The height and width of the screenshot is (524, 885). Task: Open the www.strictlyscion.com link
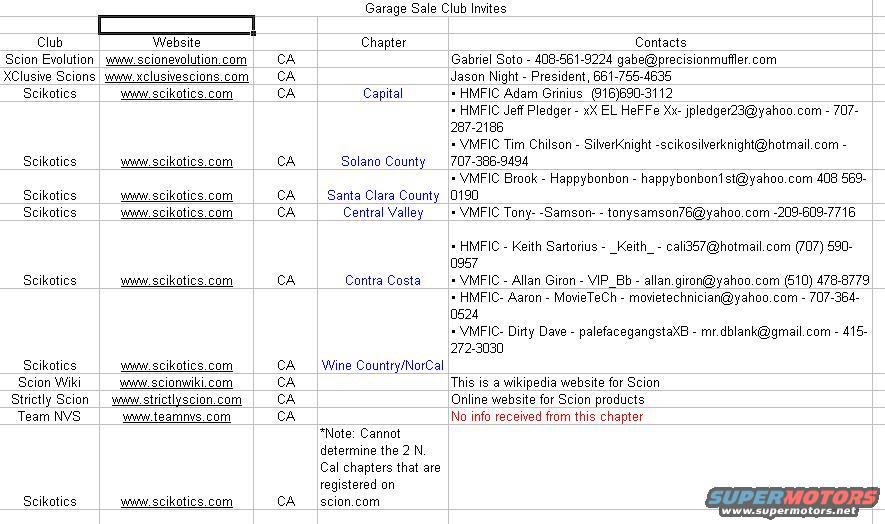click(x=176, y=400)
